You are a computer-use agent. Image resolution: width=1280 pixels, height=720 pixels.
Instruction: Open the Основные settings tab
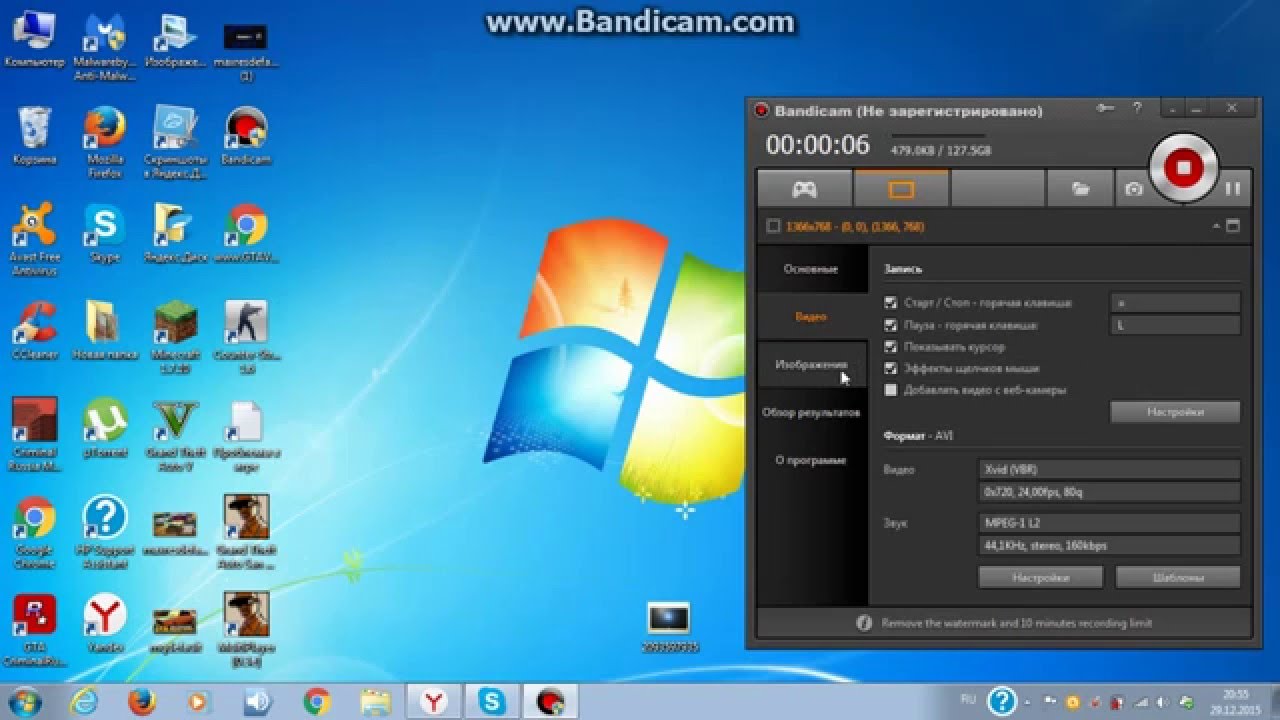click(812, 270)
